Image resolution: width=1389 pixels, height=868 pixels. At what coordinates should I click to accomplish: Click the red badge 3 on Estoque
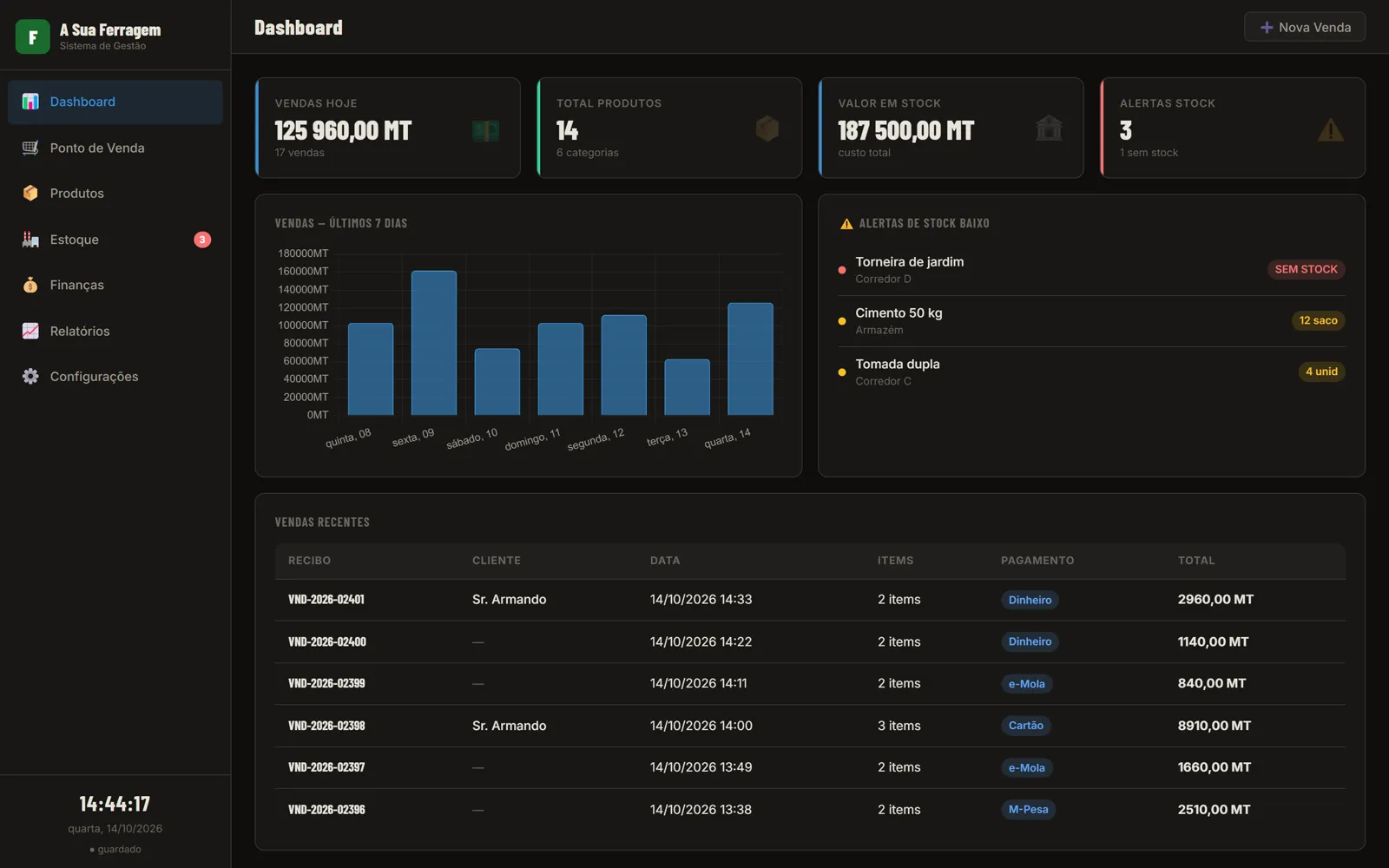tap(202, 240)
